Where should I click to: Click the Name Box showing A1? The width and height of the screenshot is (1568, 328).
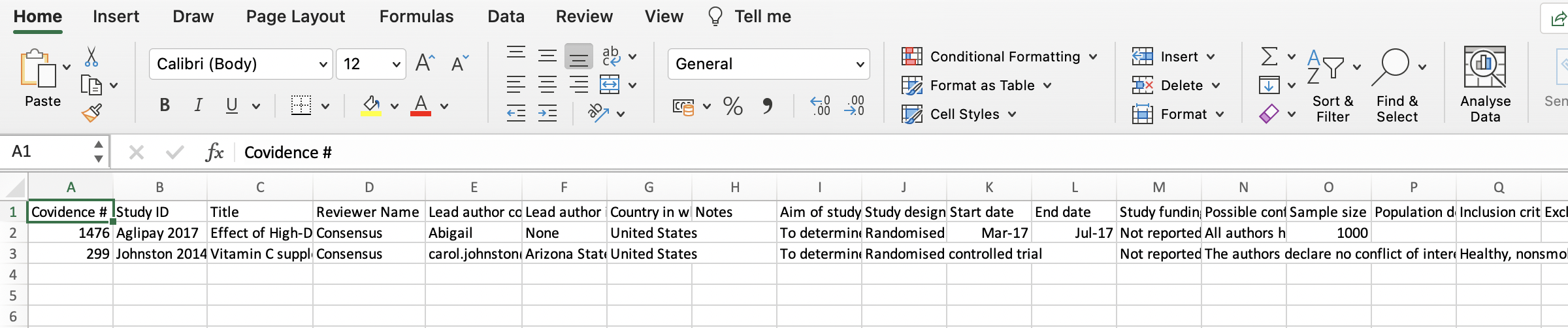(49, 152)
